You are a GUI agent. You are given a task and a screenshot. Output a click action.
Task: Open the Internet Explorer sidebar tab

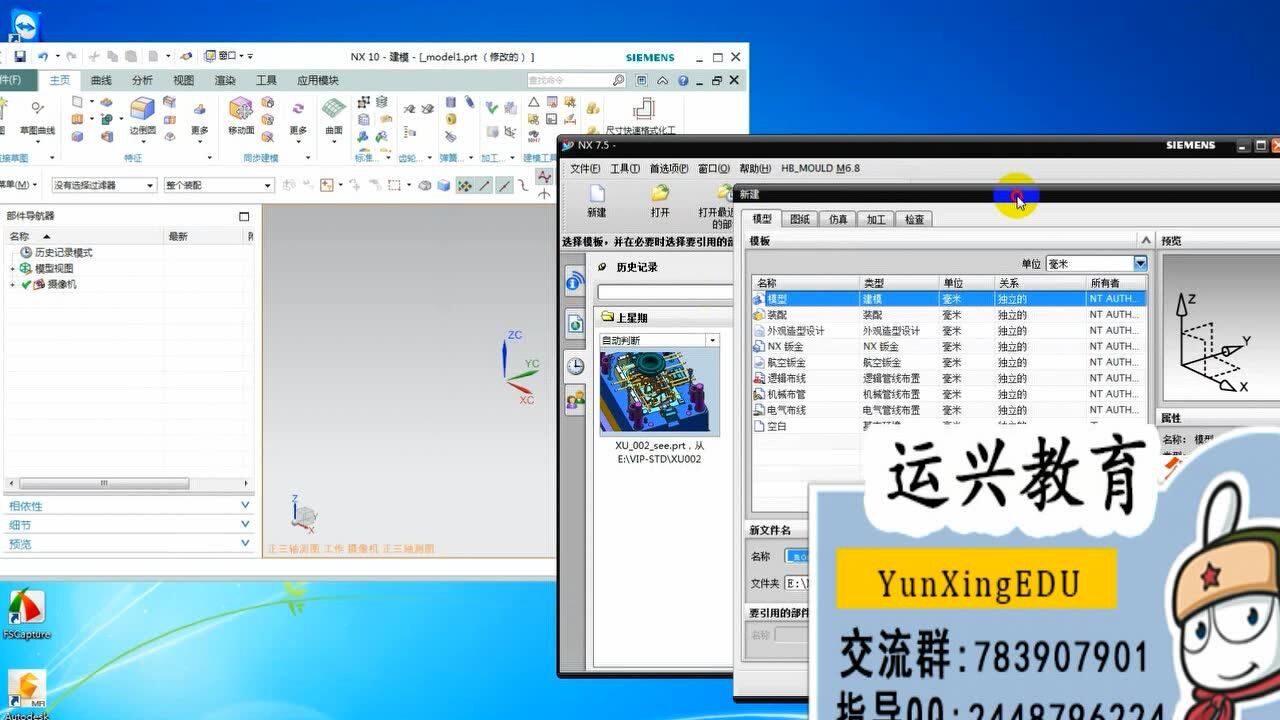575,323
